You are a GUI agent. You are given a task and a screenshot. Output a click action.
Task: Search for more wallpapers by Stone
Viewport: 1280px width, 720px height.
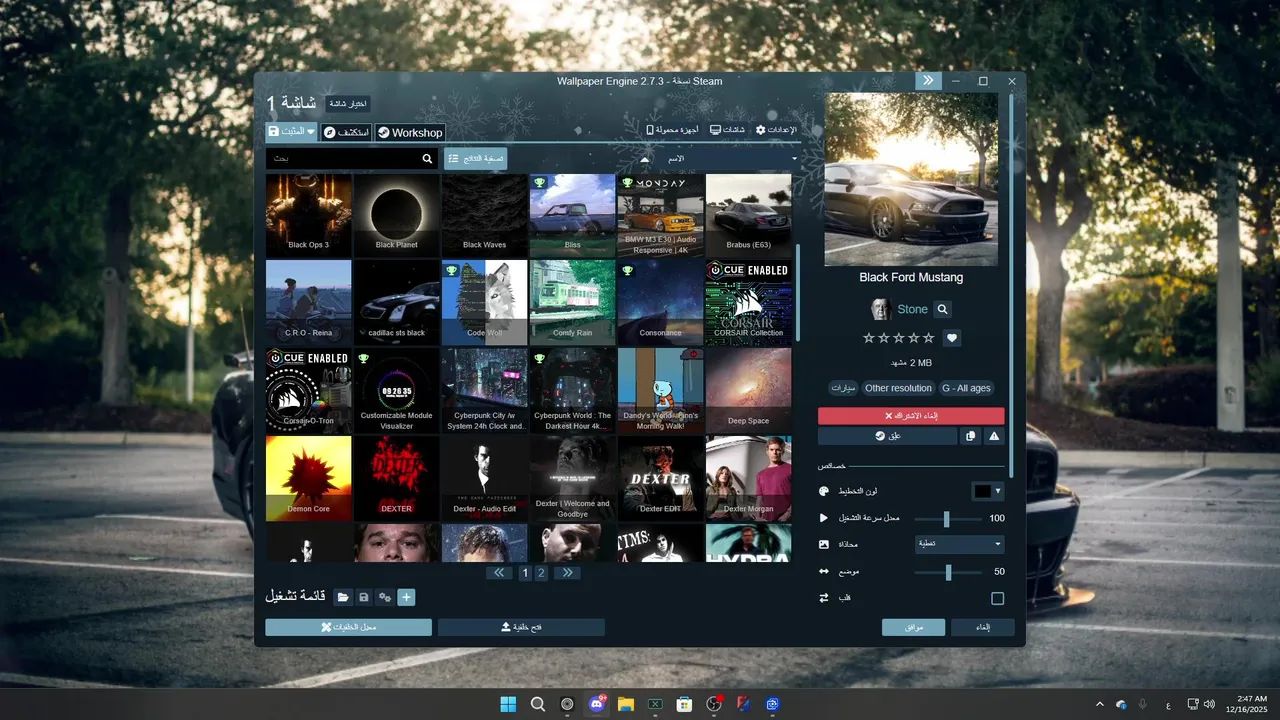[x=942, y=309]
